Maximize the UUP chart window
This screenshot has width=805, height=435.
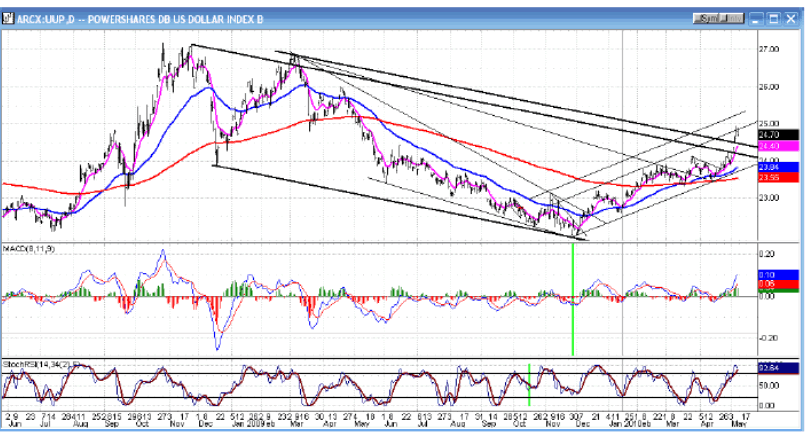pos(773,19)
